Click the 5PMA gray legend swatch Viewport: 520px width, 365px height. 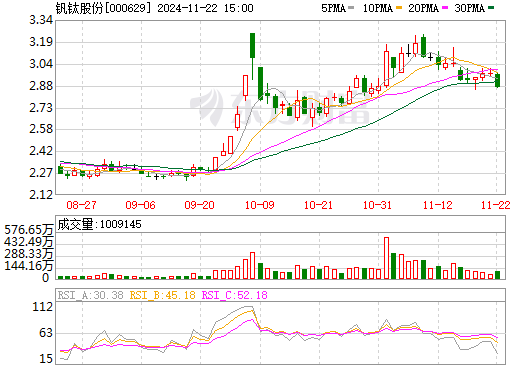point(351,8)
